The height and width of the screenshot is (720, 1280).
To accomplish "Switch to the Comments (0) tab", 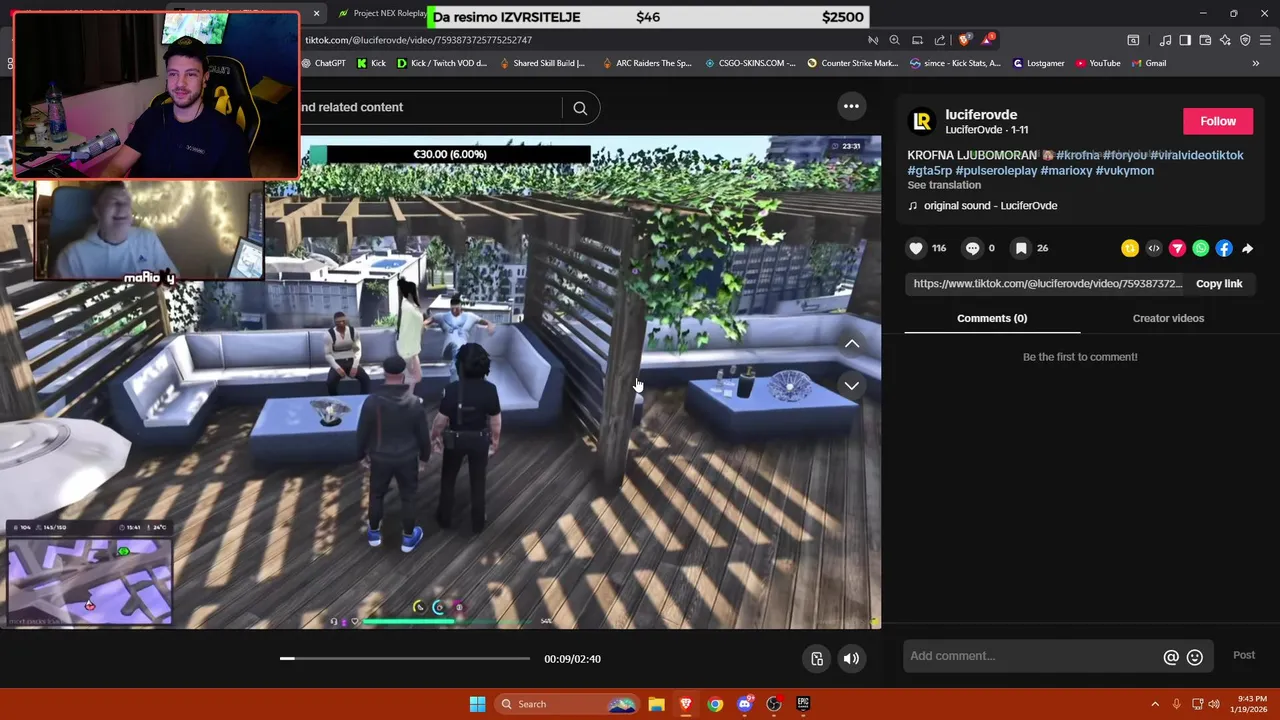I will [992, 318].
